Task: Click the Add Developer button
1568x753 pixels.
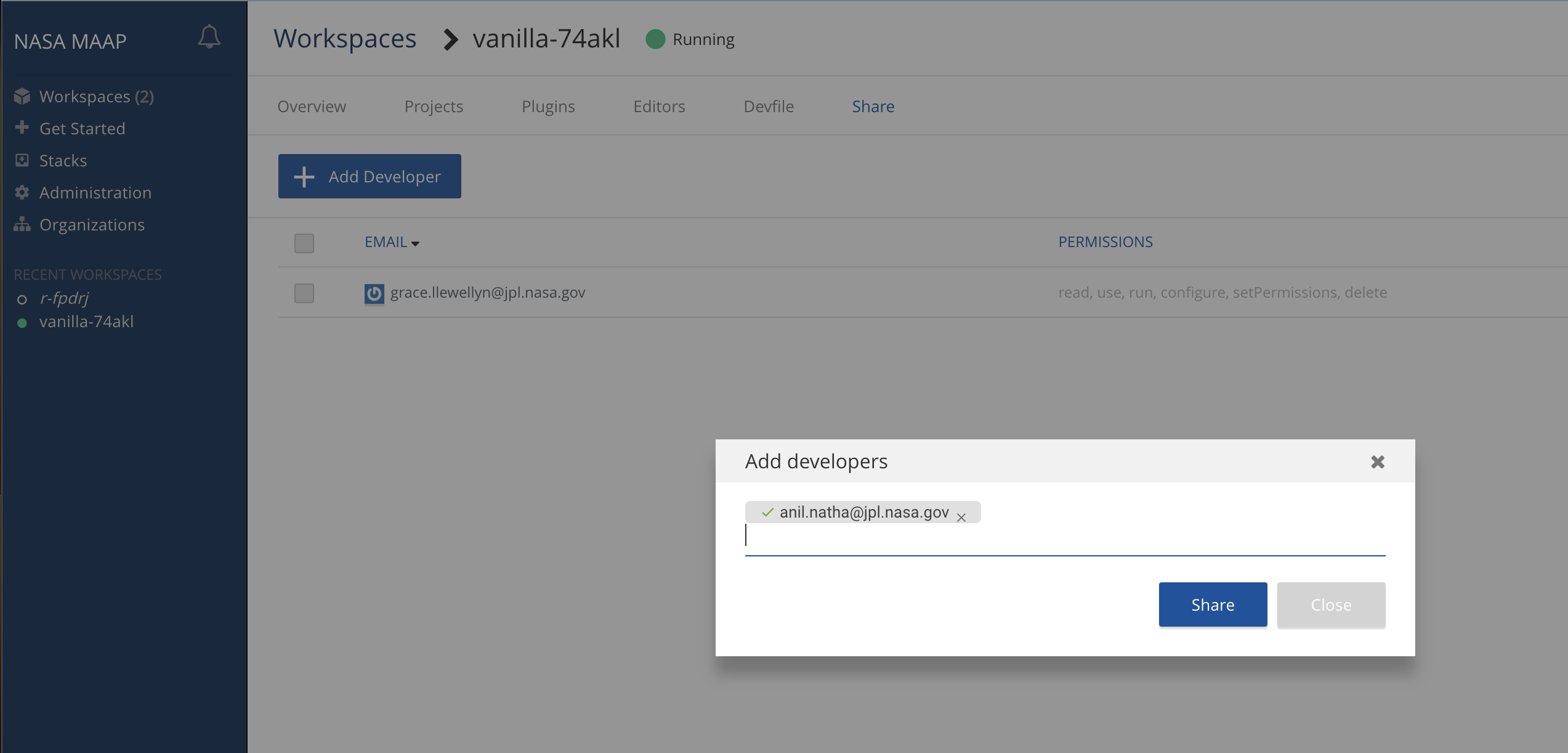Action: coord(370,176)
